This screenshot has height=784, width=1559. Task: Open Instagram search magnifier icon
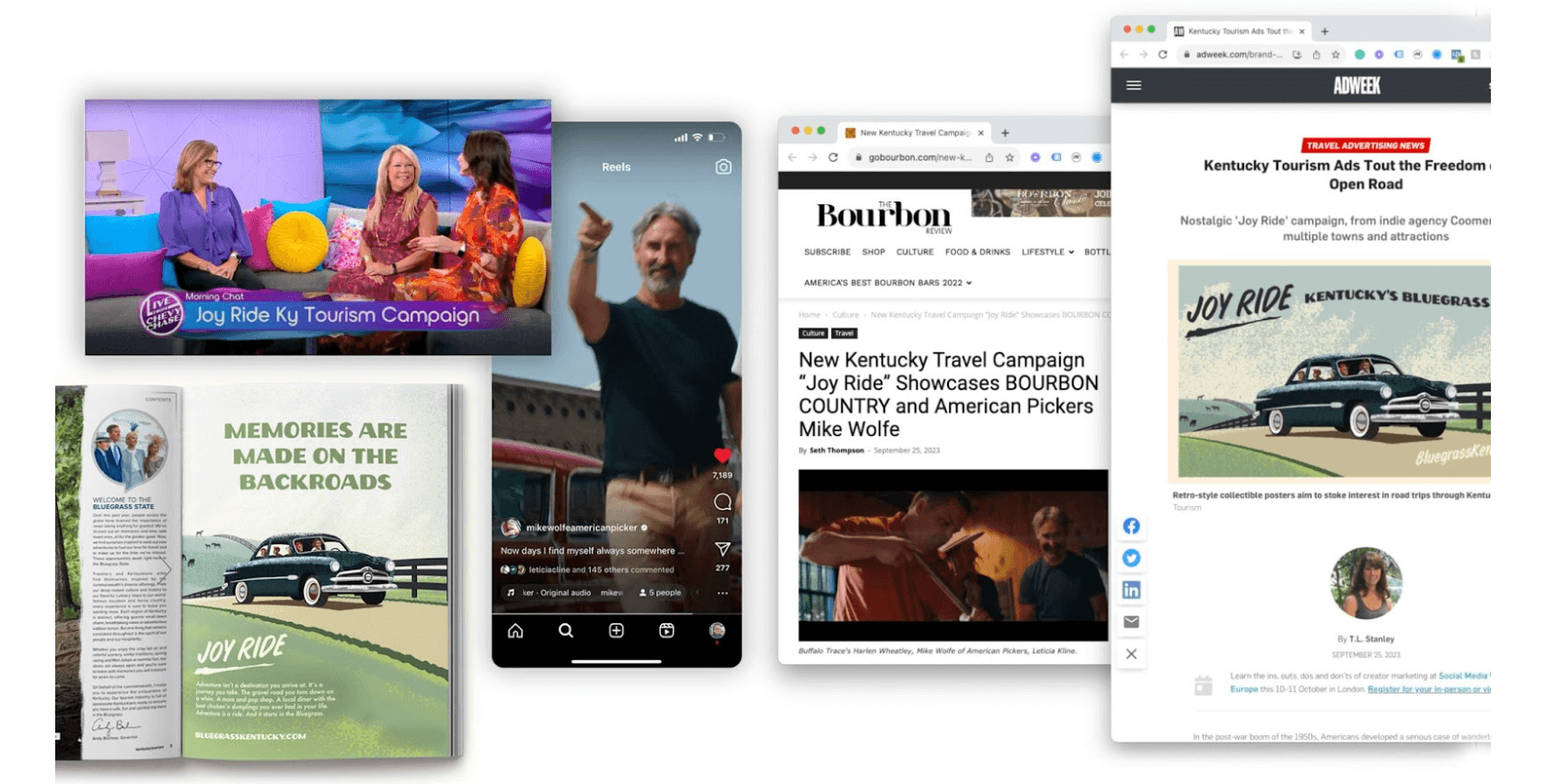tap(566, 630)
